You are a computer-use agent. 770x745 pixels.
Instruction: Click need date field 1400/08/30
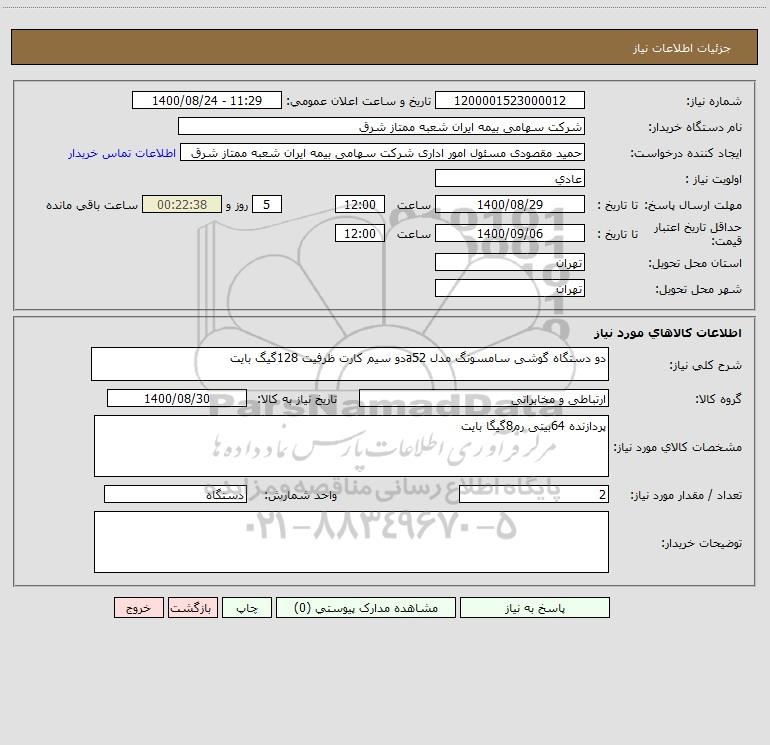pyautogui.click(x=177, y=398)
